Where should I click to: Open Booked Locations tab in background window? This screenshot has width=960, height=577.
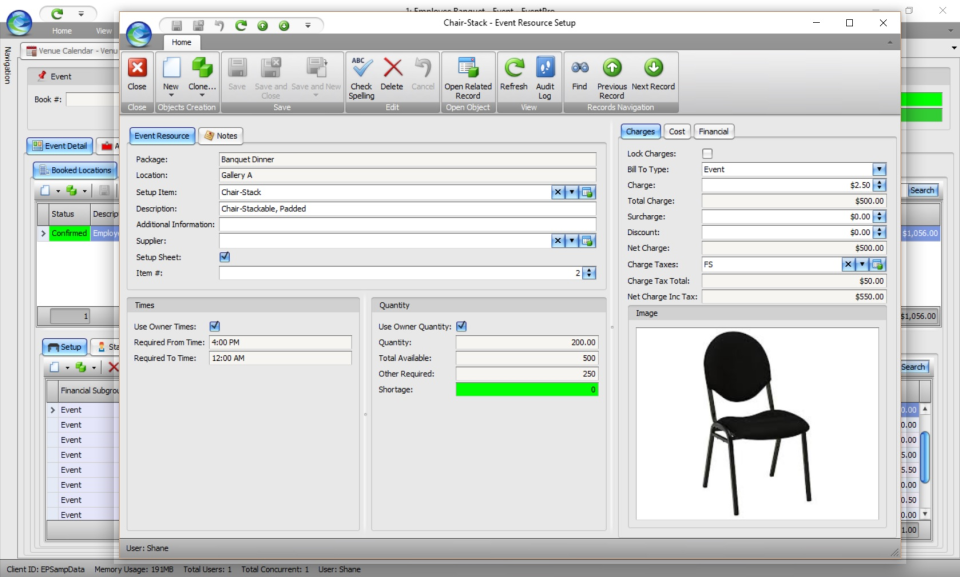point(75,170)
